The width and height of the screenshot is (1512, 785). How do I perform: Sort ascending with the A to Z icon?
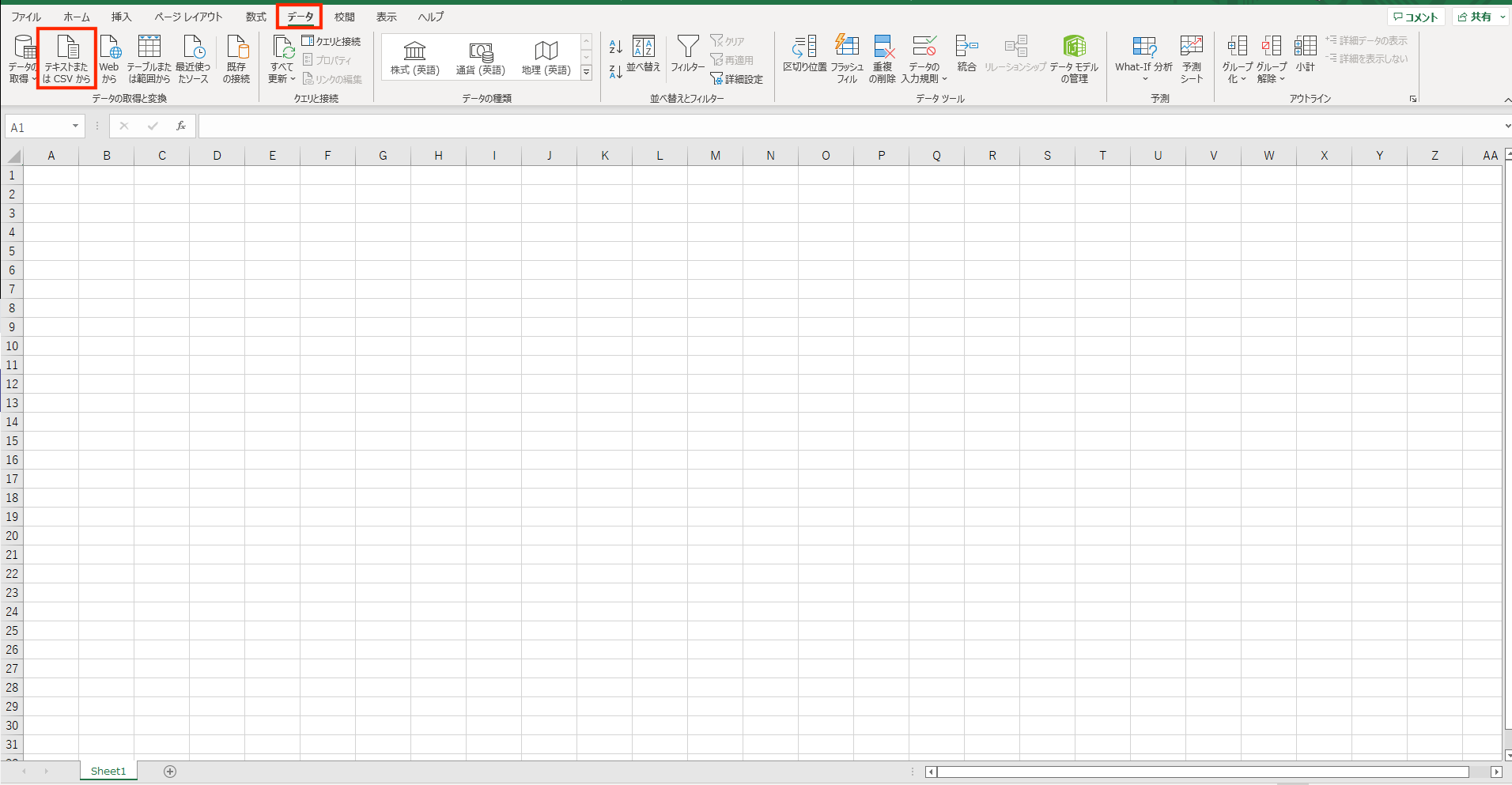coord(616,47)
